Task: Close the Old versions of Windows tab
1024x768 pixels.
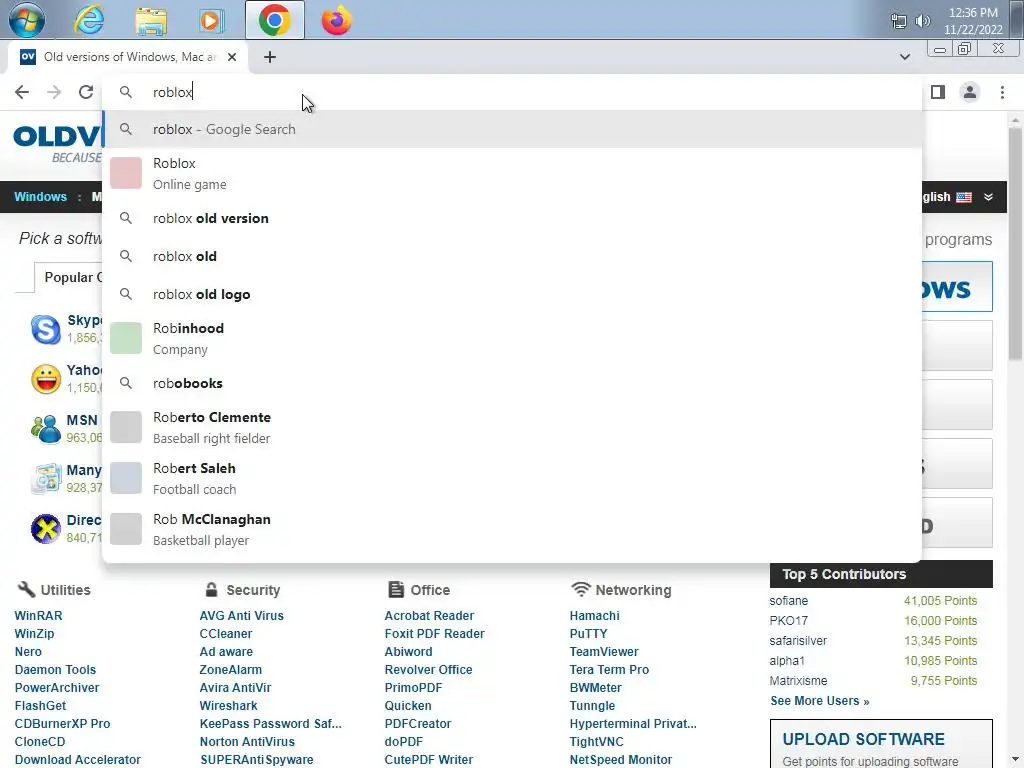Action: coord(232,57)
